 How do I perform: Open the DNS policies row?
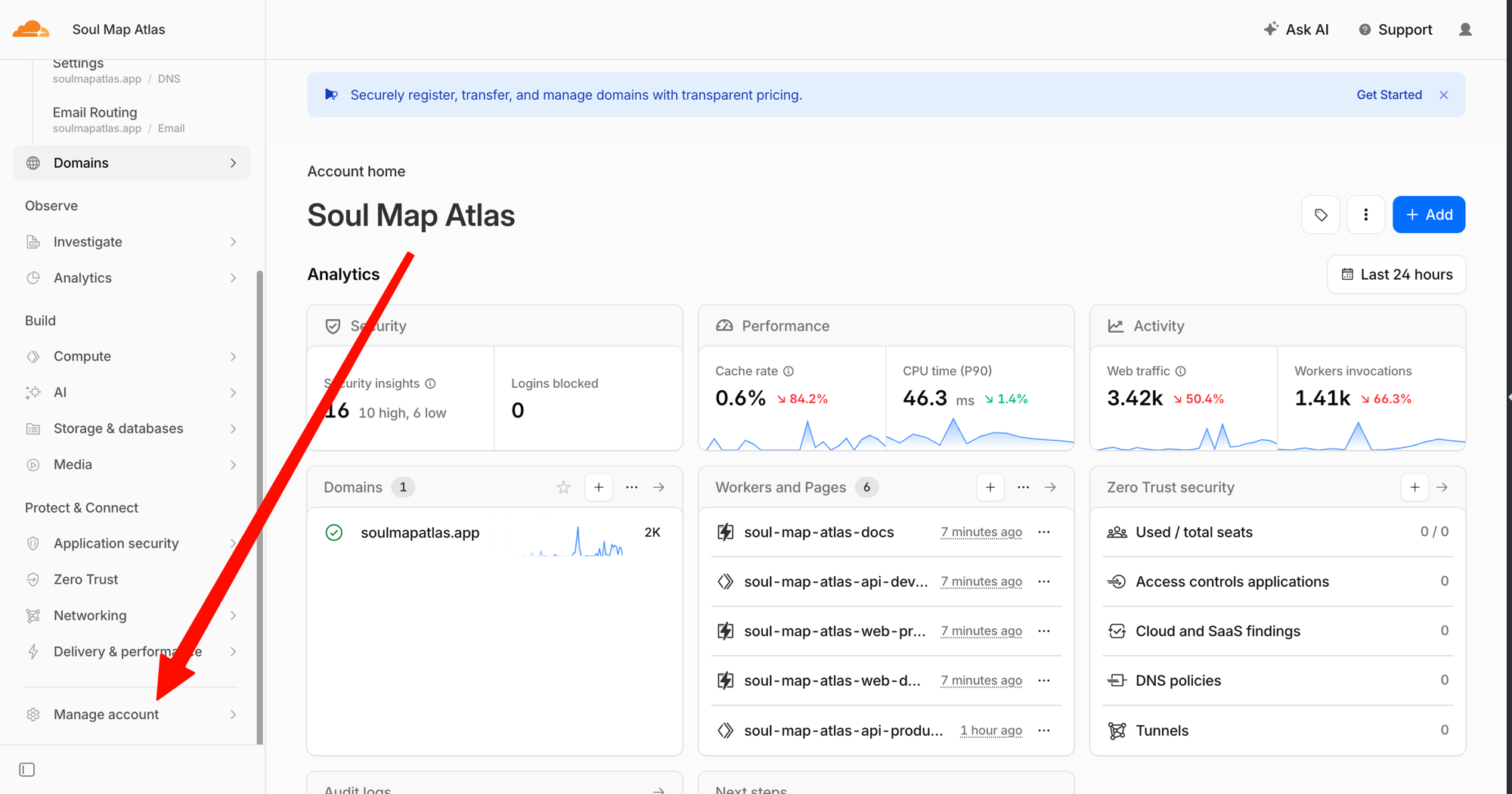point(1278,681)
